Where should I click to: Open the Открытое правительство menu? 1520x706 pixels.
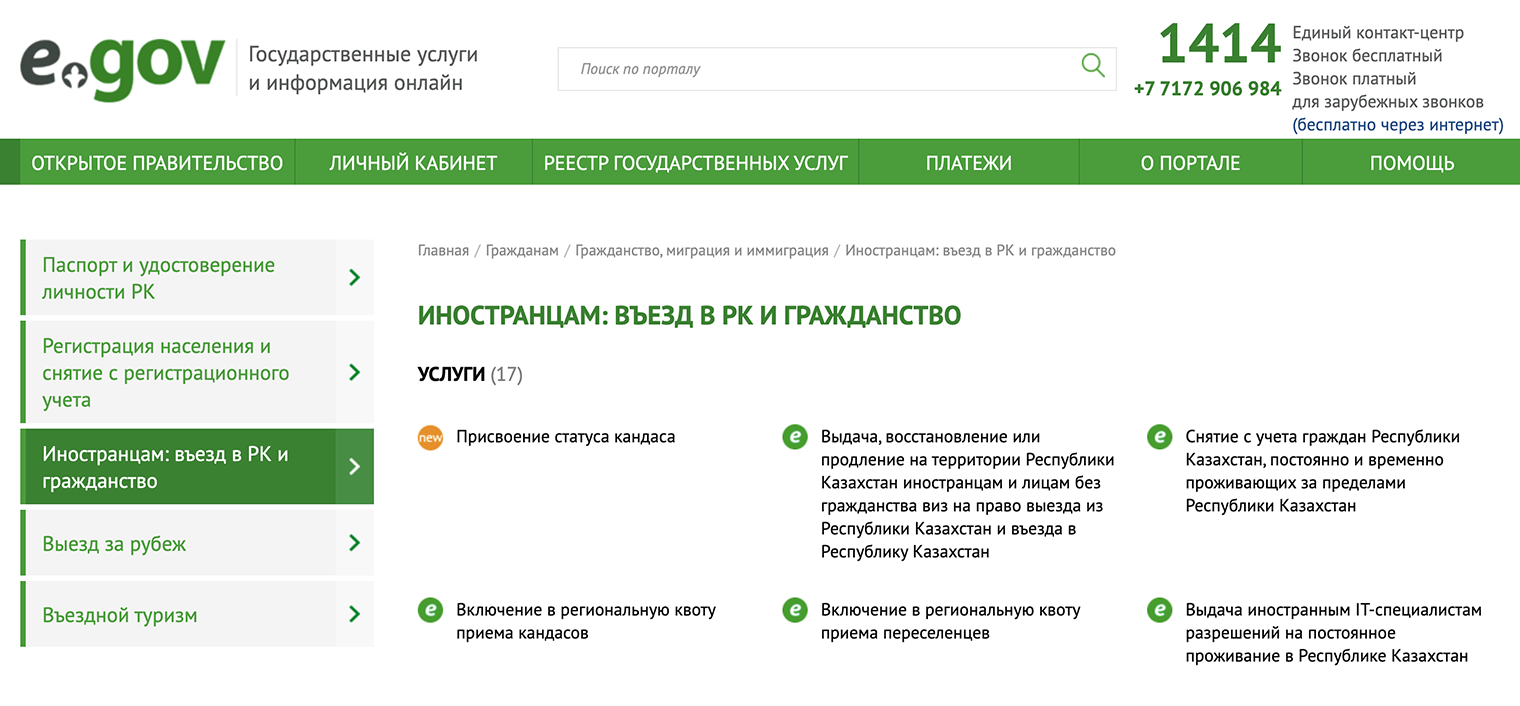pos(157,163)
